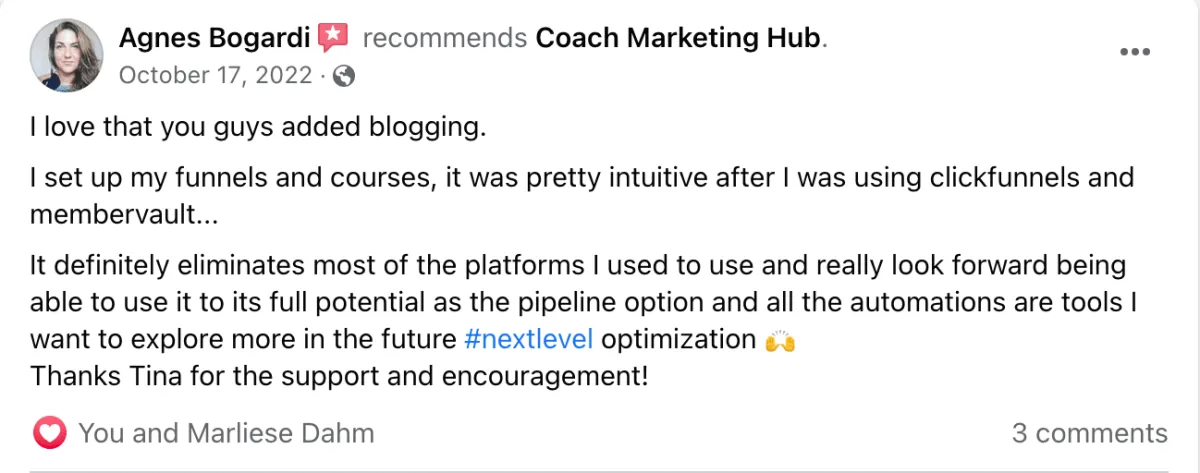Open the Coach Marketing Hub page link

[x=678, y=39]
